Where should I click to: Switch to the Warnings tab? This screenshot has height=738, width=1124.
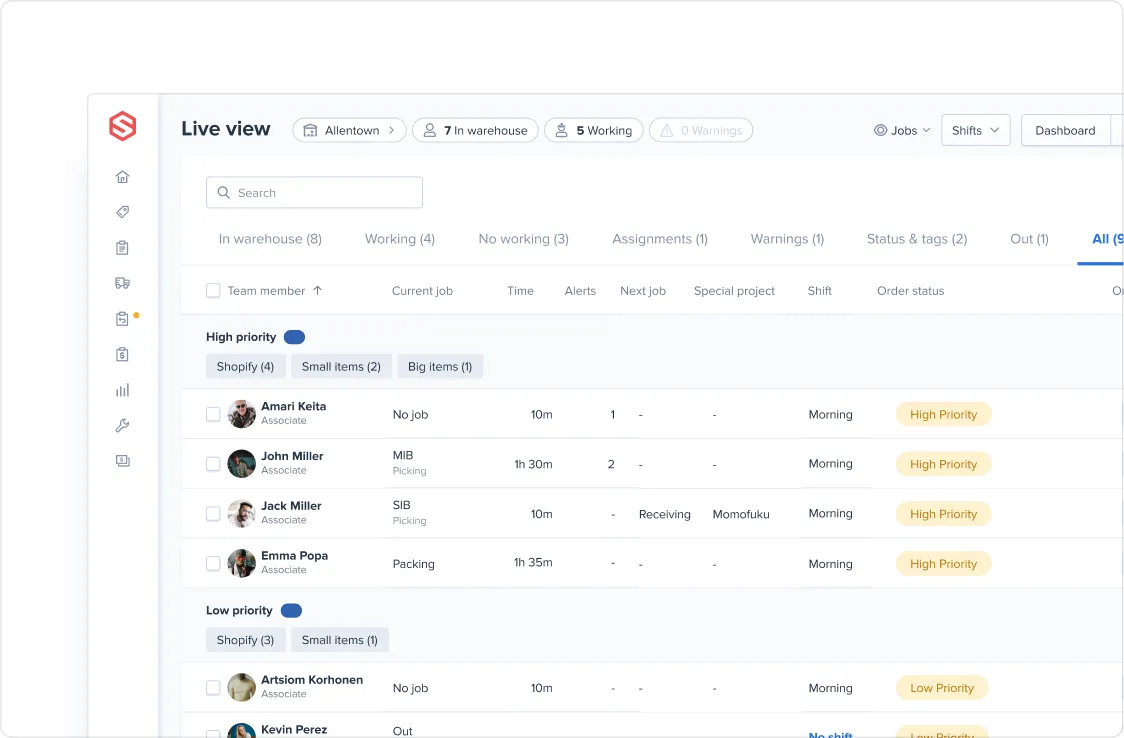[786, 239]
